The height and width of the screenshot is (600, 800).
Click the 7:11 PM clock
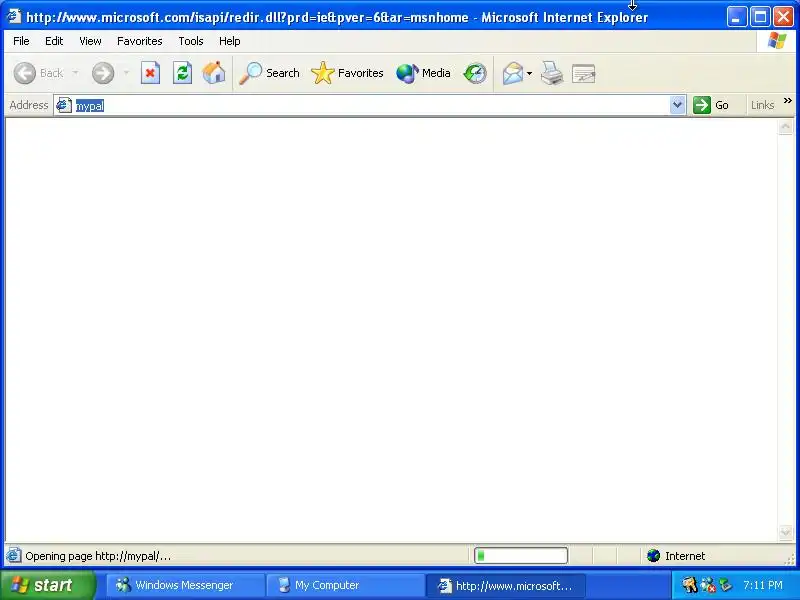763,585
